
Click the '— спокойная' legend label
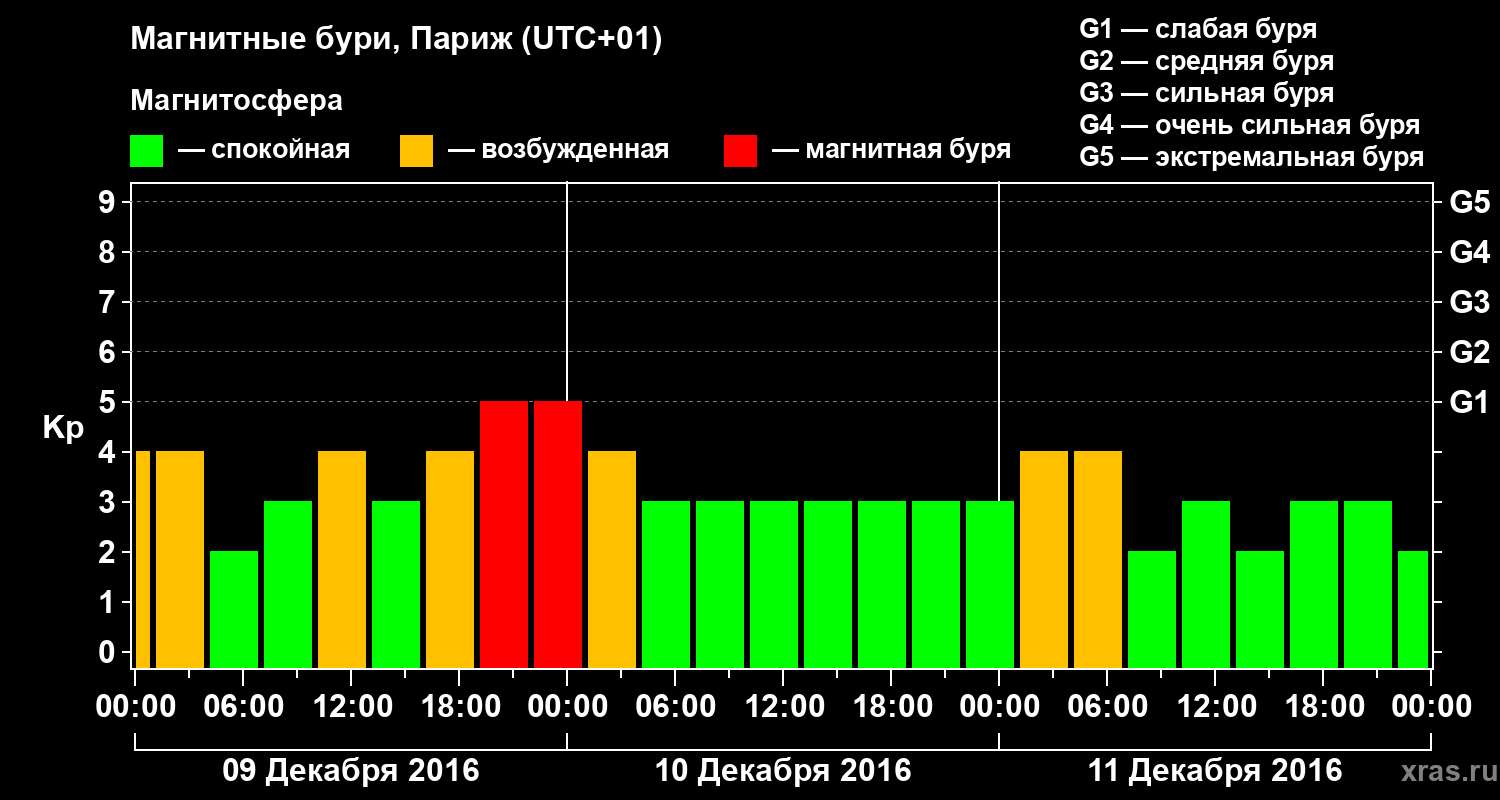(264, 151)
